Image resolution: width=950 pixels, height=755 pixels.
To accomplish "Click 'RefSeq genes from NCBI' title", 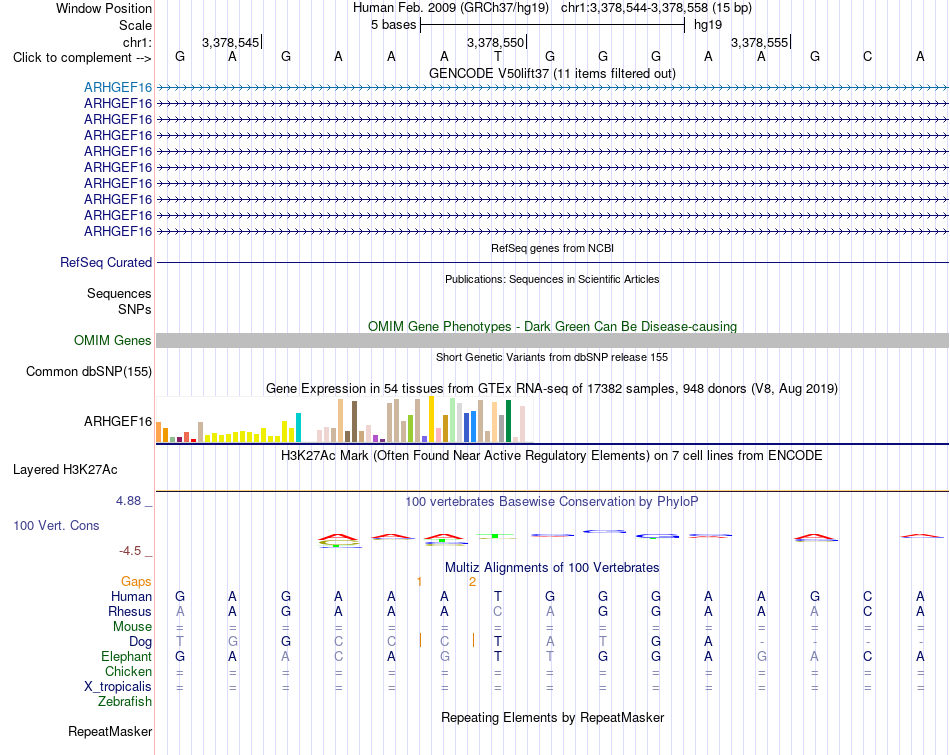I will click(x=552, y=248).
